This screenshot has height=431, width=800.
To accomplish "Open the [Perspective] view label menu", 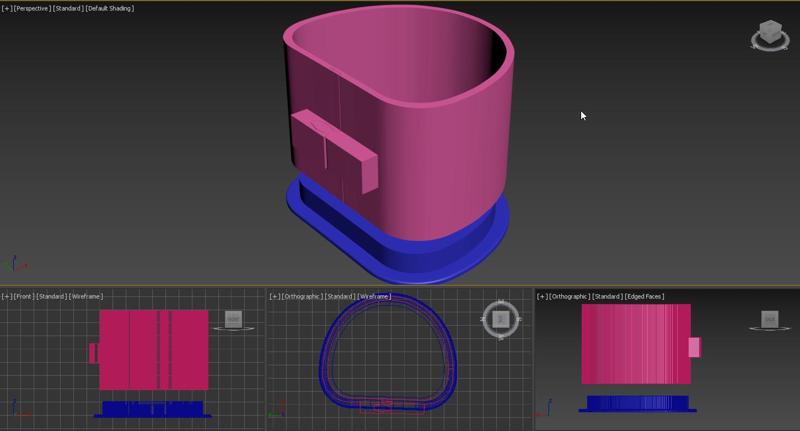I will coord(31,8).
